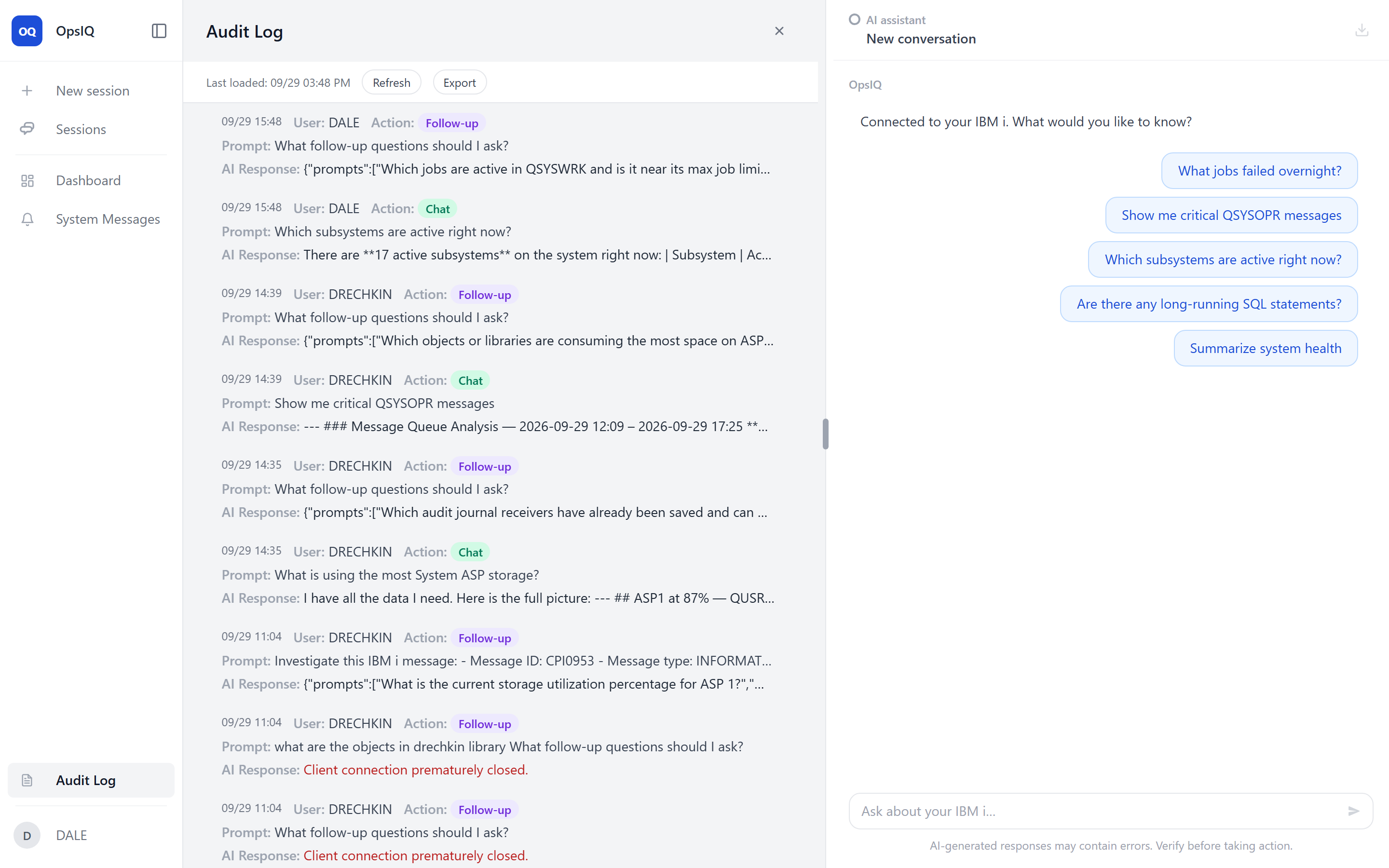1389x868 pixels.
Task: Choose 'Show me critical QSYSOPR messages' suggestion
Action: click(x=1231, y=215)
